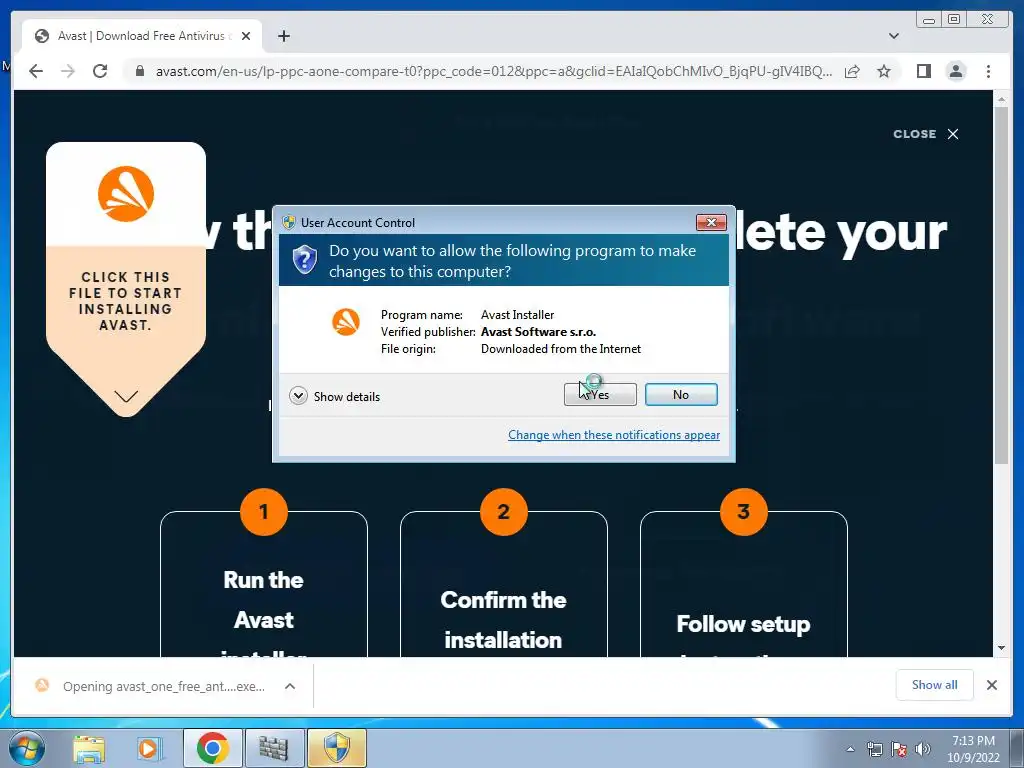
Task: Click Action Center flag tray icon
Action: 899,749
